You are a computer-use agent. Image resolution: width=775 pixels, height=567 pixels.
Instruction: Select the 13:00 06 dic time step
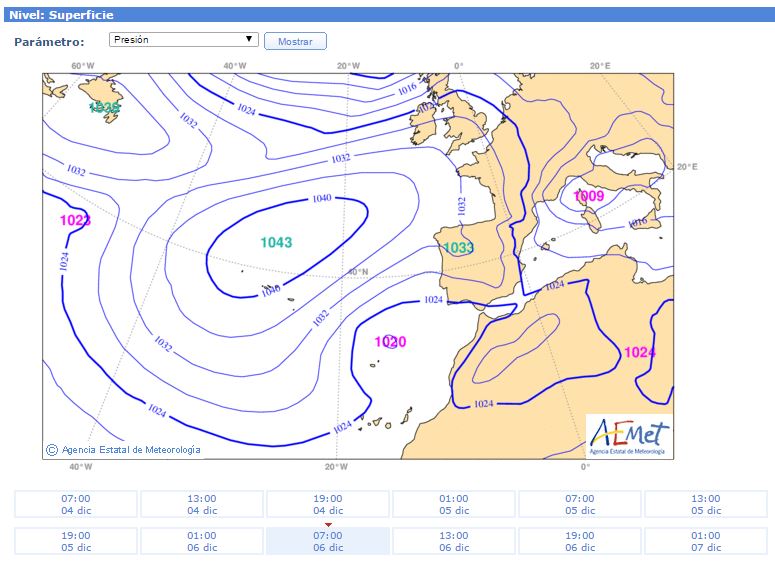pos(454,541)
